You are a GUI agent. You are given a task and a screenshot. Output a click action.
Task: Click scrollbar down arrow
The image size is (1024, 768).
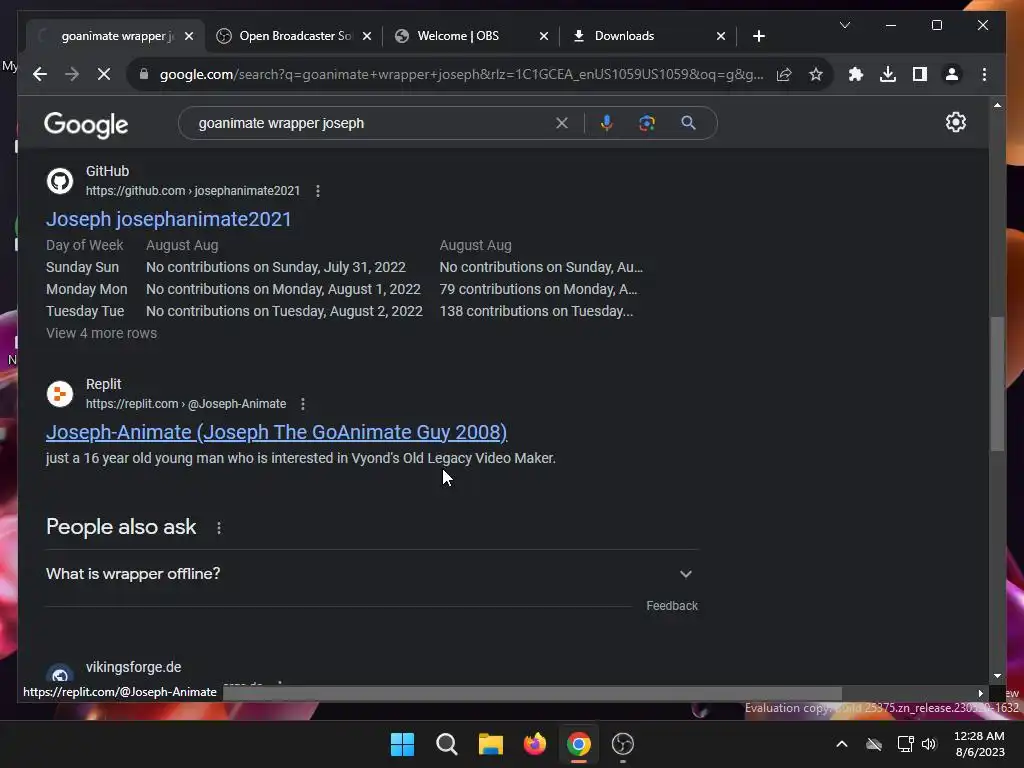coord(997,676)
